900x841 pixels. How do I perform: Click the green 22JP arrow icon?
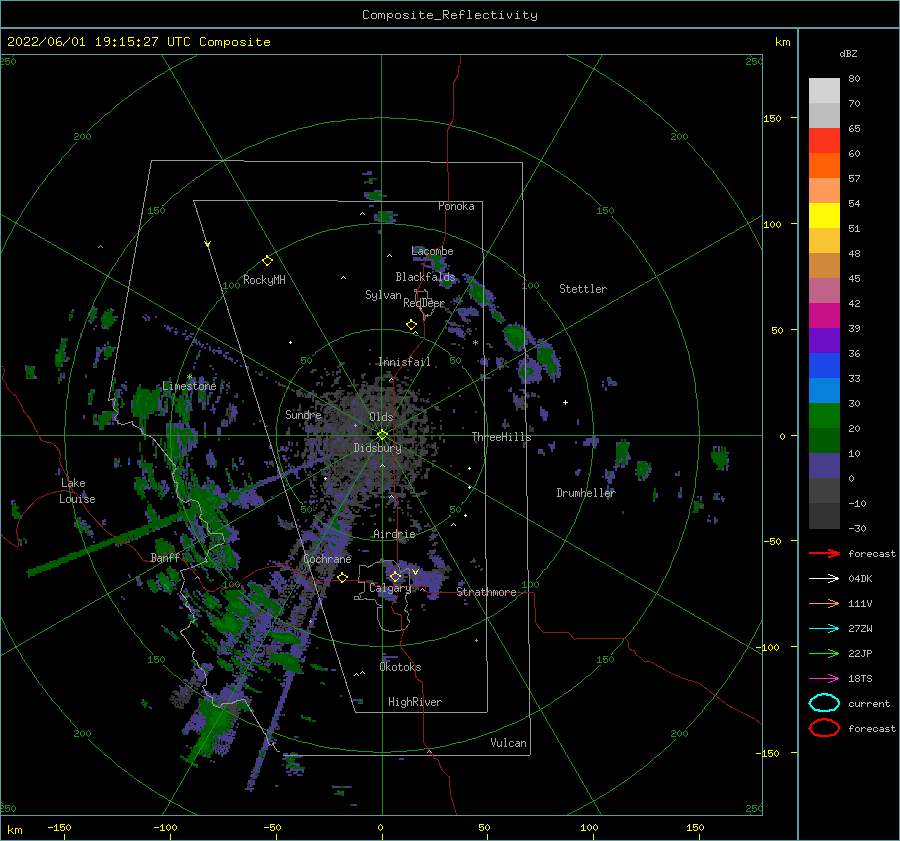824,653
